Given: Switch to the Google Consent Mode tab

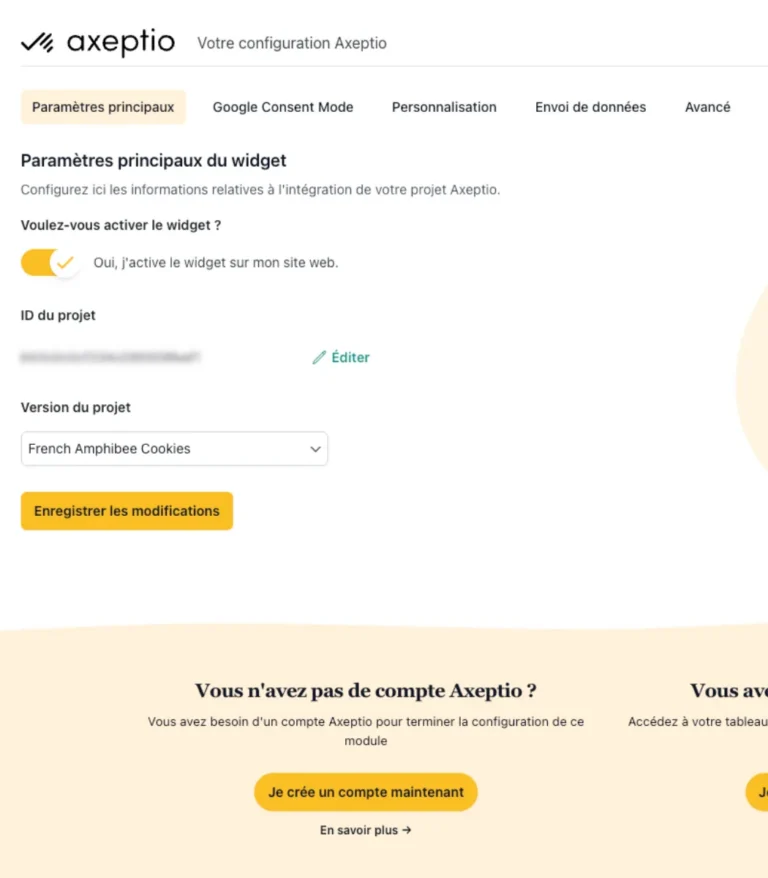Looking at the screenshot, I should pyautogui.click(x=283, y=107).
